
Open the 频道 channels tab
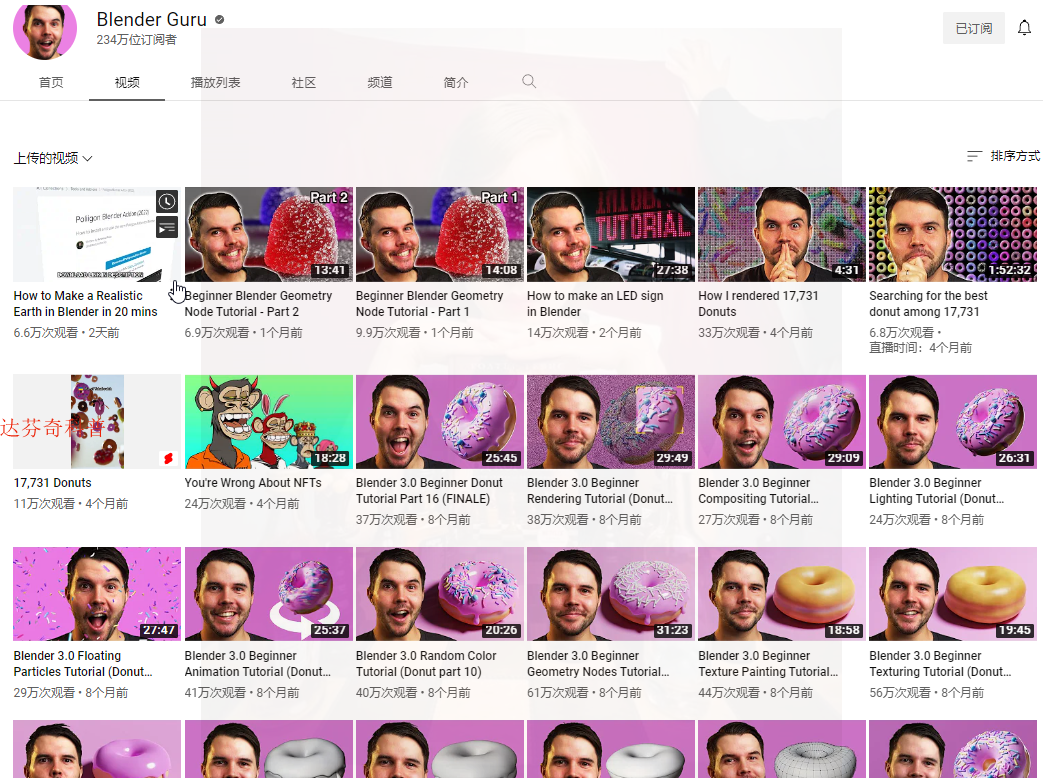pos(380,82)
